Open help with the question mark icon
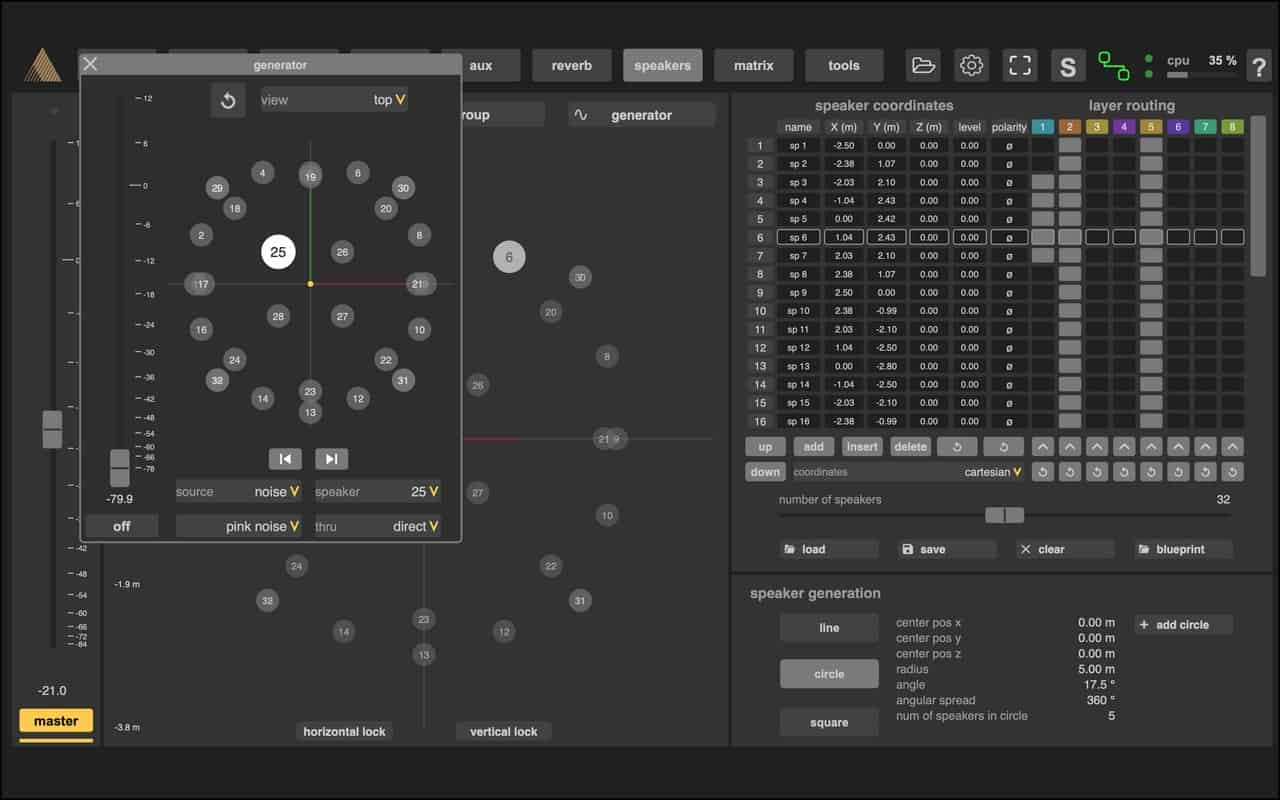Screen dimensions: 1280x800 point(1258,67)
